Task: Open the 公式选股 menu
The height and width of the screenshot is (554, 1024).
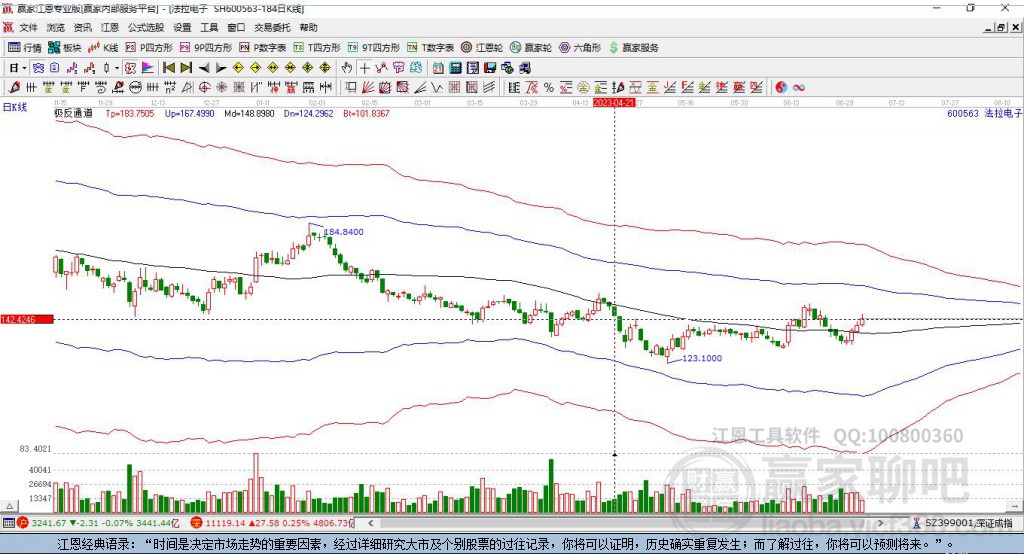Action: 146,27
